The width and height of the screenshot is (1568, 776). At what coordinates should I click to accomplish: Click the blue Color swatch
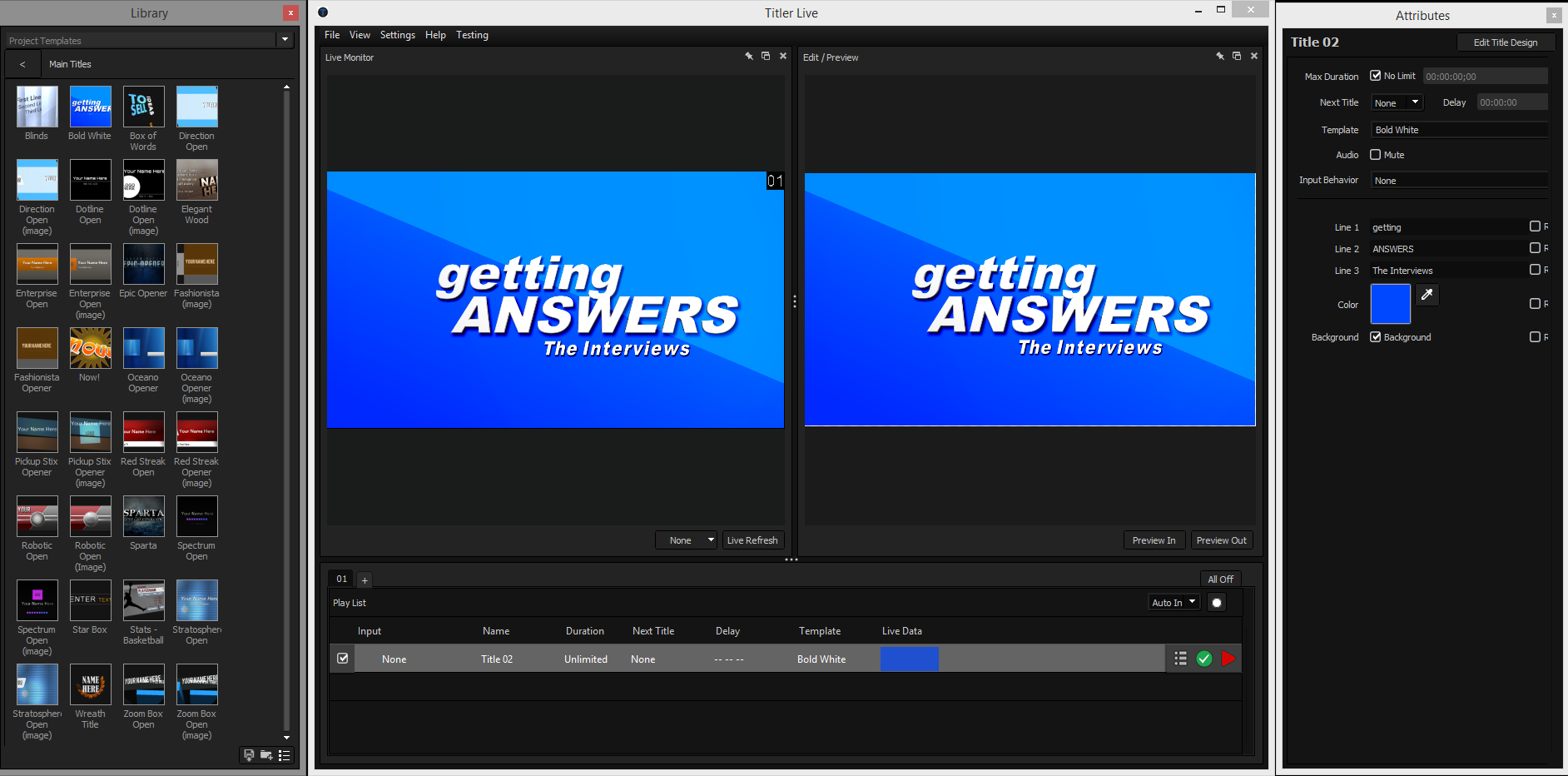1390,304
